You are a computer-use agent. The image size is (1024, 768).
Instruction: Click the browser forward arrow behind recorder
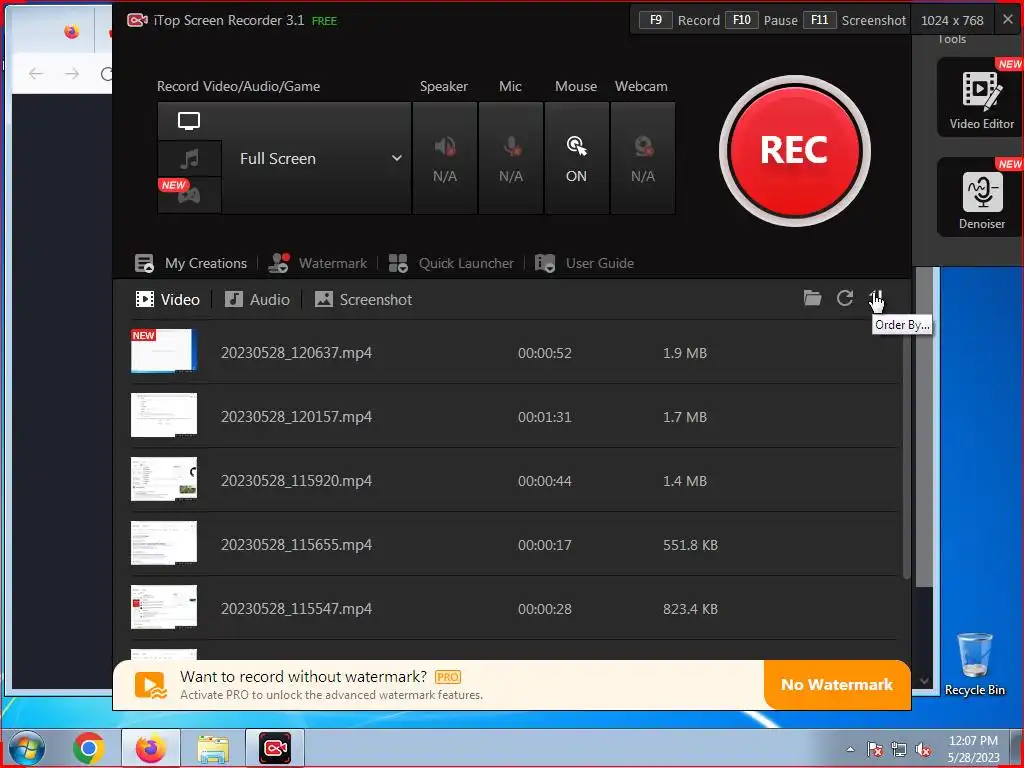point(72,74)
